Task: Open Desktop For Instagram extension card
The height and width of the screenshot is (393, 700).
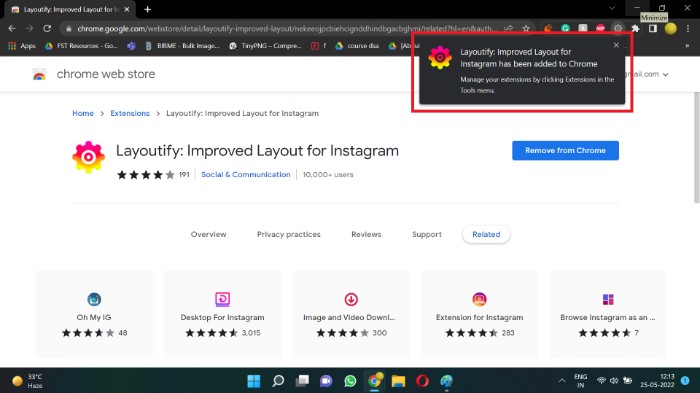Action: point(222,314)
